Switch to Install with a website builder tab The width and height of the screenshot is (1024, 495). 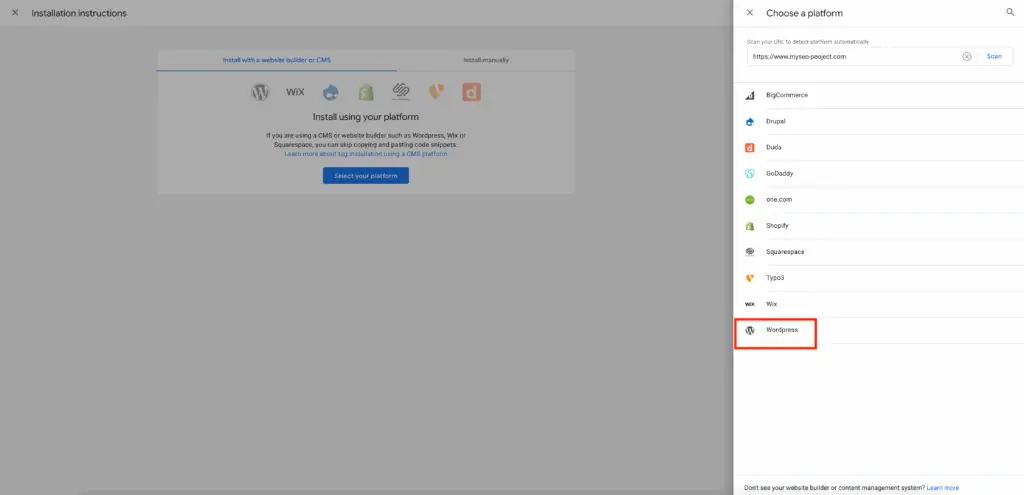click(x=277, y=60)
